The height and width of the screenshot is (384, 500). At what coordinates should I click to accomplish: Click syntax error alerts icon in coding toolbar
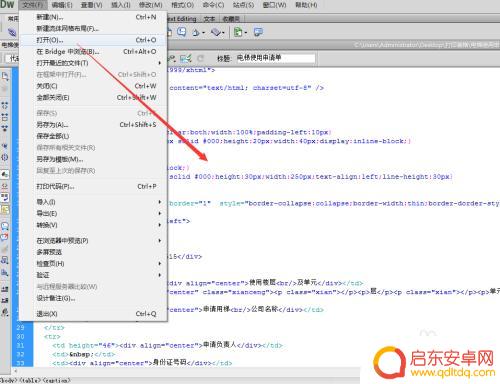coord(5,209)
